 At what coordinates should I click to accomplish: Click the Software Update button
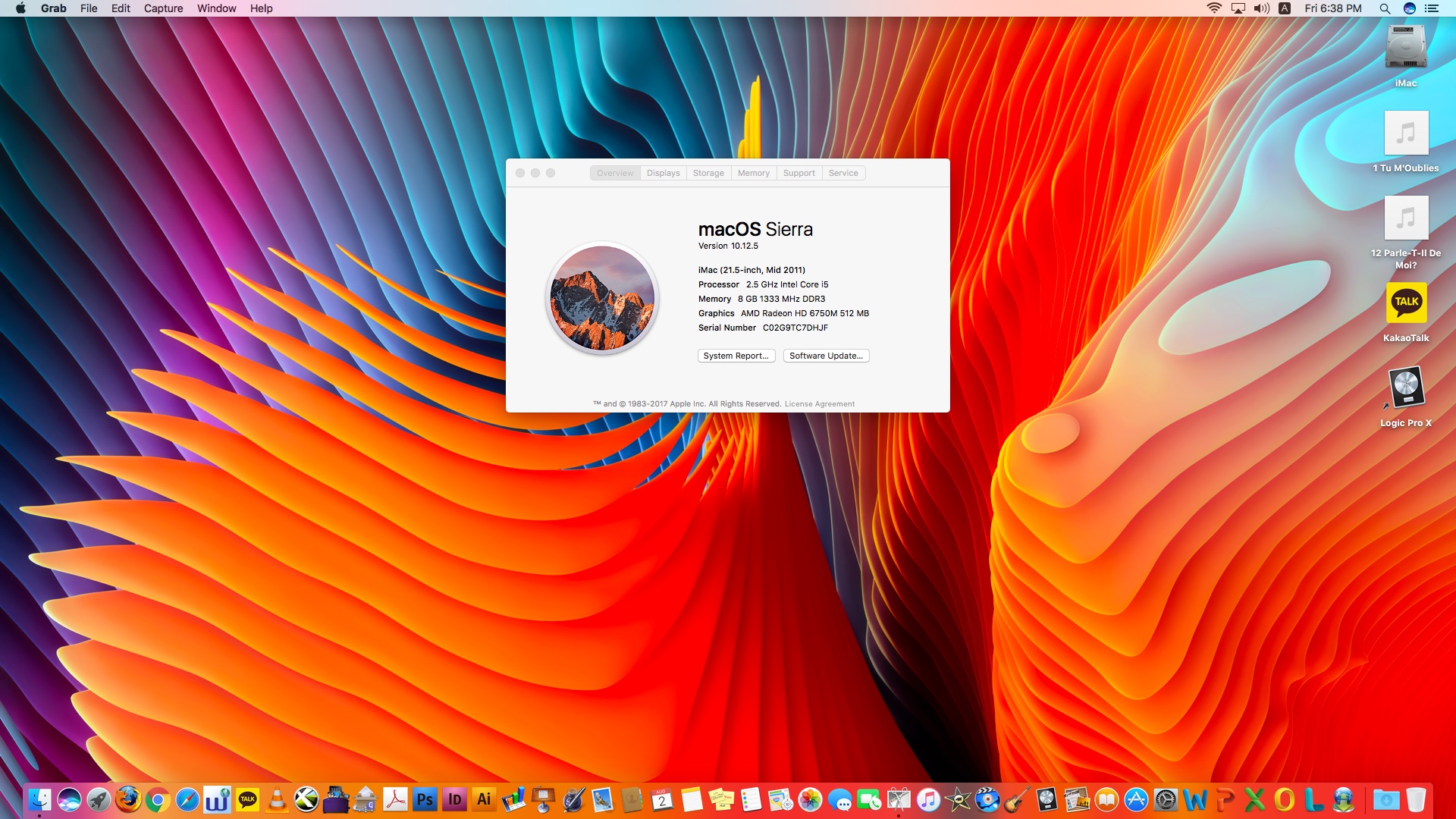(826, 356)
